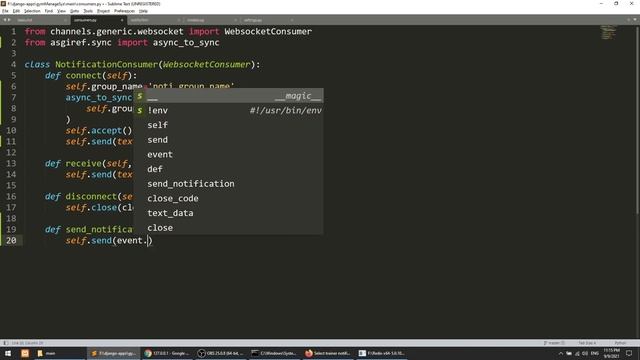Image resolution: width=640 pixels, height=360 pixels.
Task: Open the Windows notification center
Action: 629,353
